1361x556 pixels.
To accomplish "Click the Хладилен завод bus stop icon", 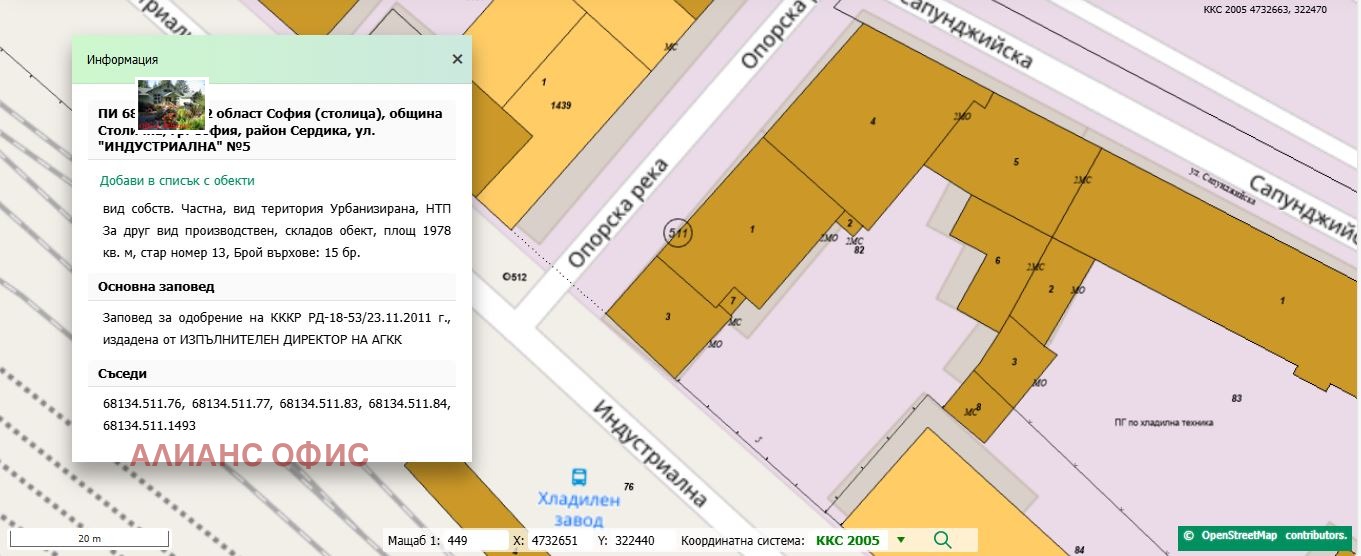I will coord(578,477).
